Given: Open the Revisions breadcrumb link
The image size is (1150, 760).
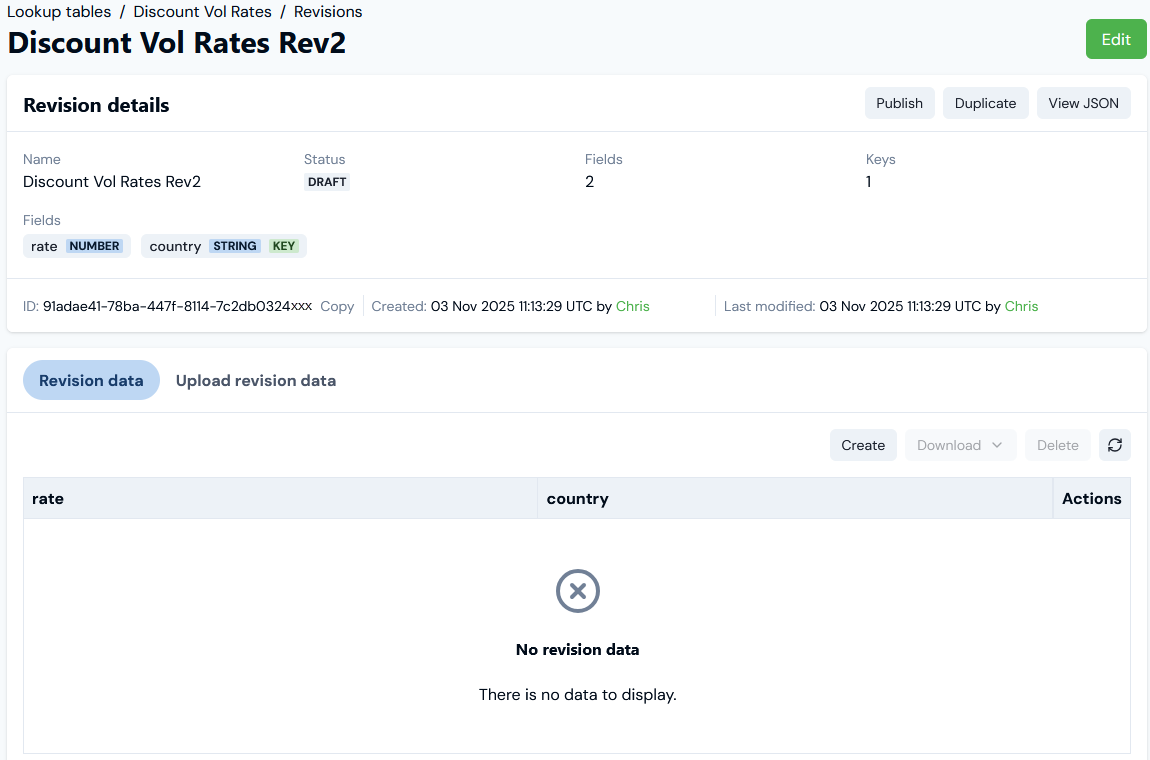Looking at the screenshot, I should tap(328, 12).
